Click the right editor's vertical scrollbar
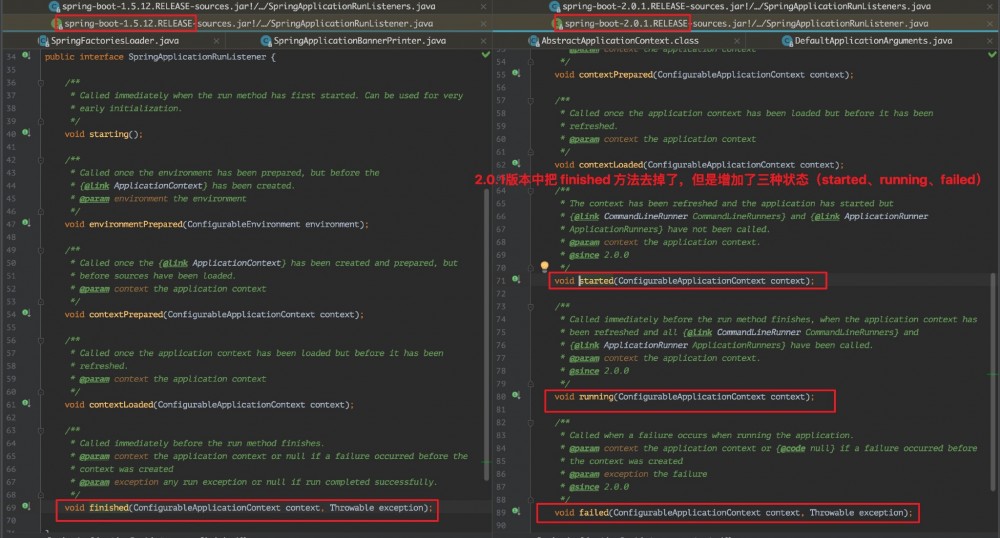This screenshot has height=538, width=1000. point(993,382)
